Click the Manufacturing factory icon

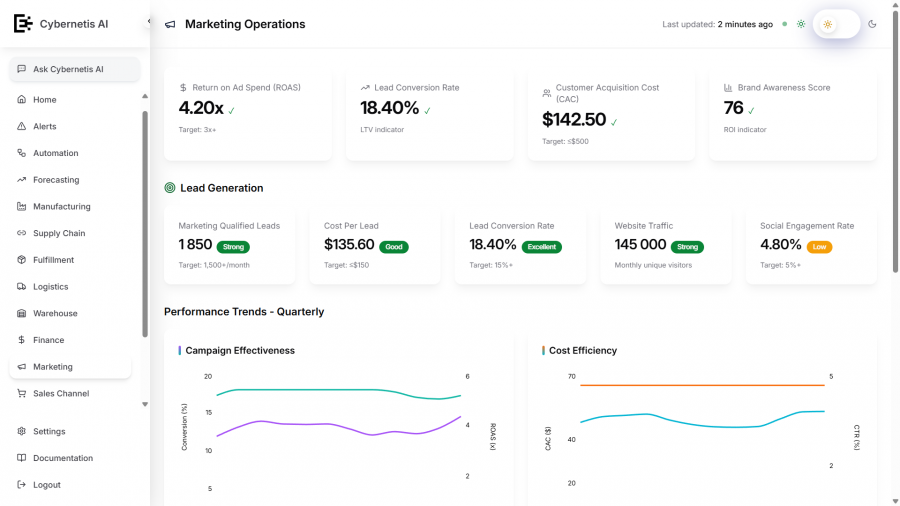(22, 207)
